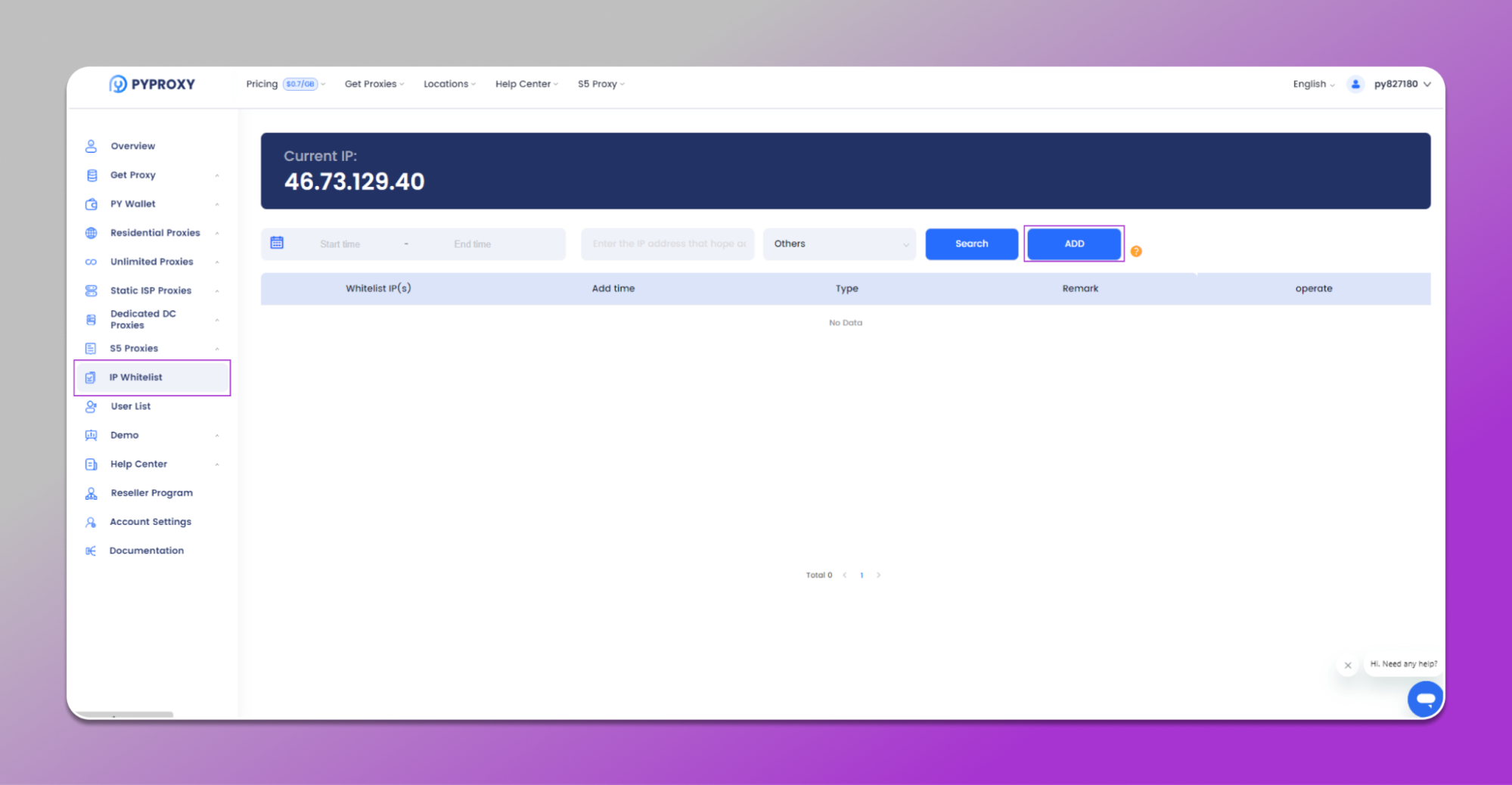The image size is (1512, 785).
Task: Click the Unlimited Proxies infinity icon
Action: pyautogui.click(x=92, y=262)
